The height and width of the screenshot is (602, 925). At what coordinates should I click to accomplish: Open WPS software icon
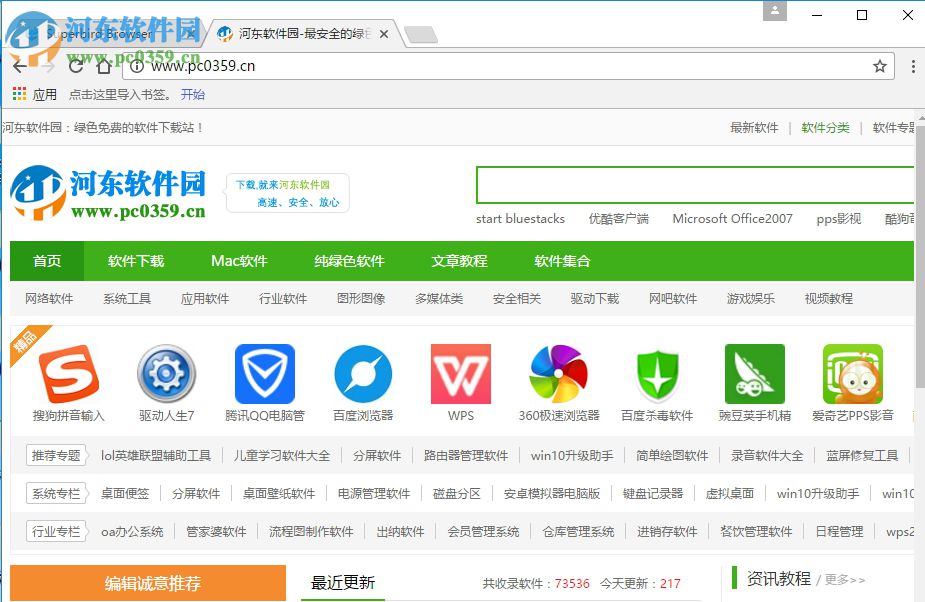[461, 374]
